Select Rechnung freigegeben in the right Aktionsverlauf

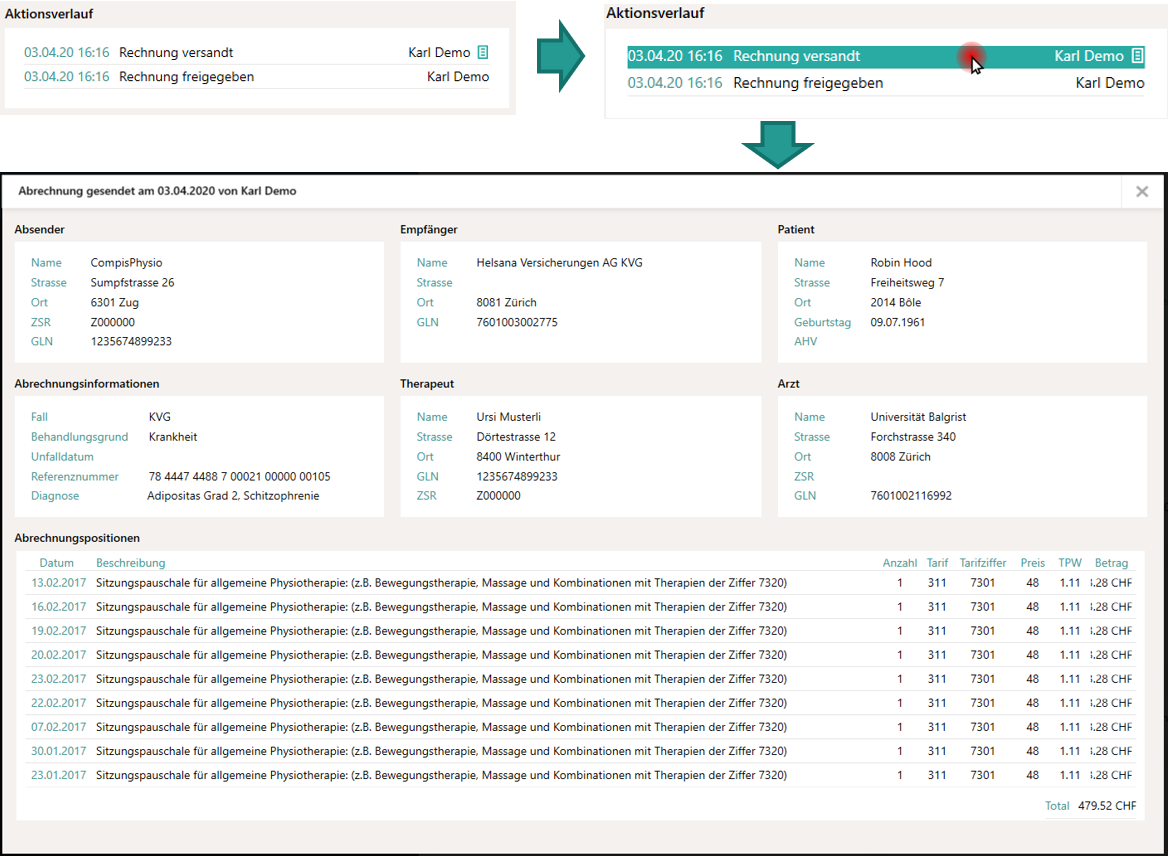808,84
